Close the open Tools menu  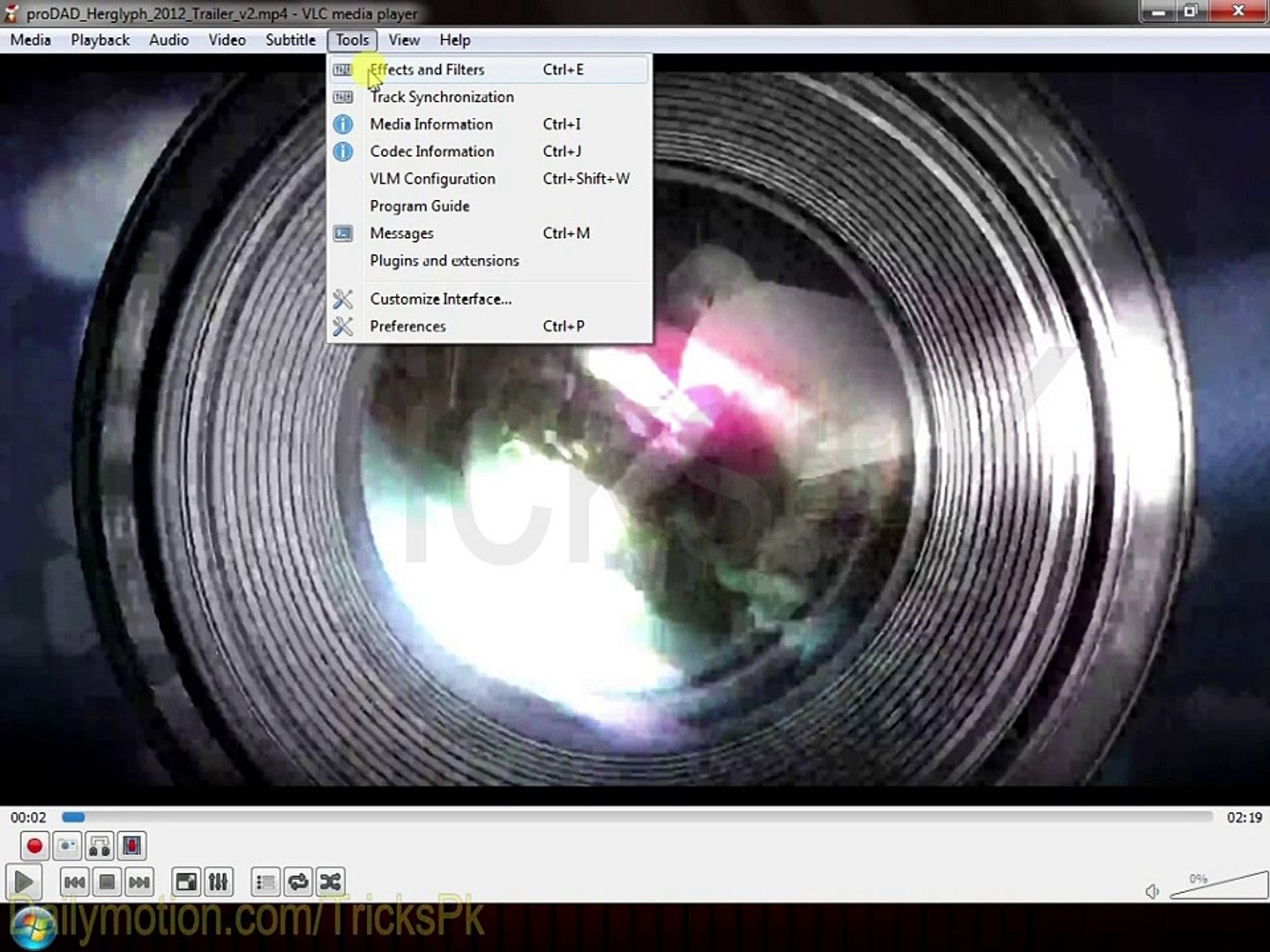pyautogui.click(x=352, y=40)
